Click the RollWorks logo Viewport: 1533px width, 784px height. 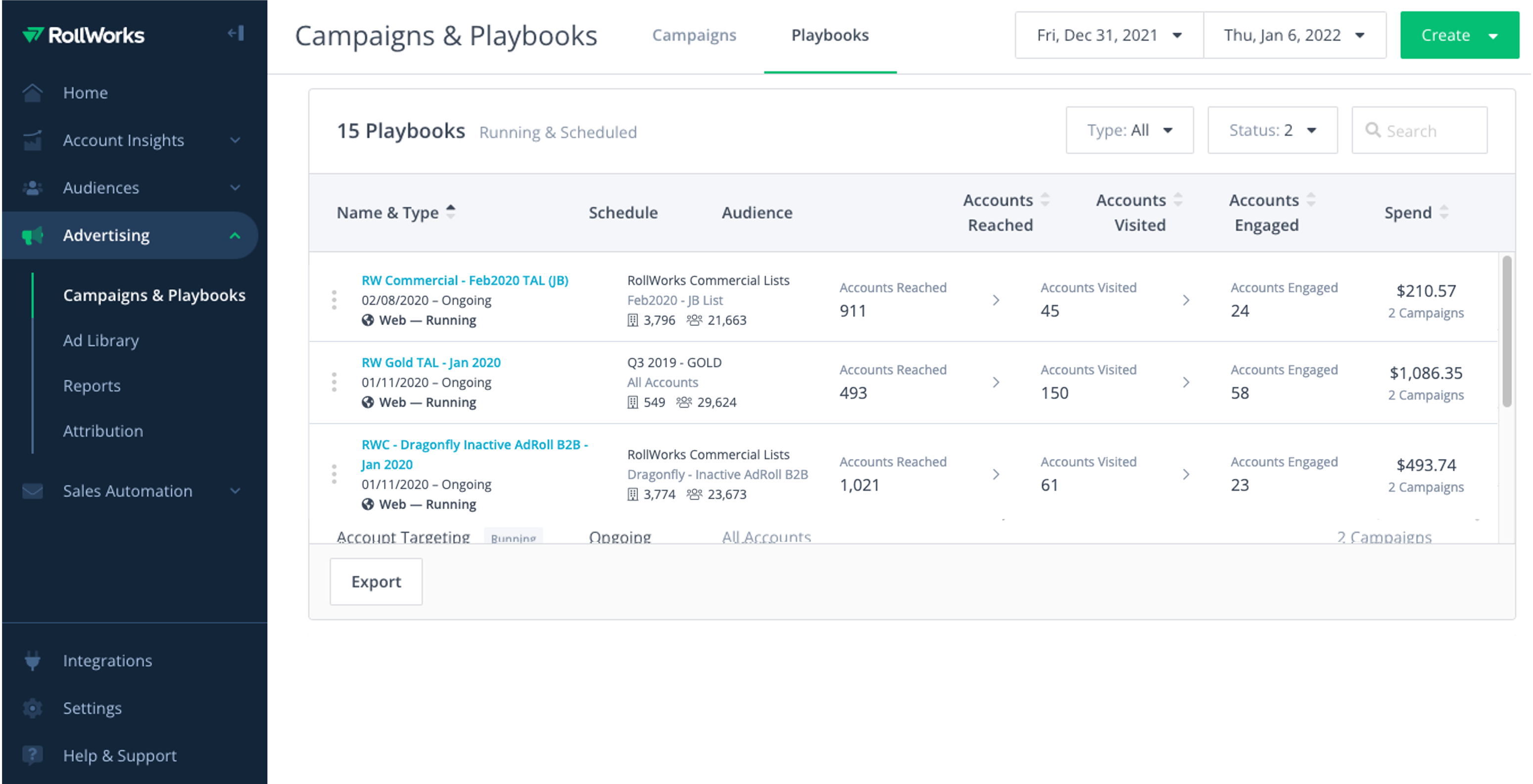coord(83,35)
